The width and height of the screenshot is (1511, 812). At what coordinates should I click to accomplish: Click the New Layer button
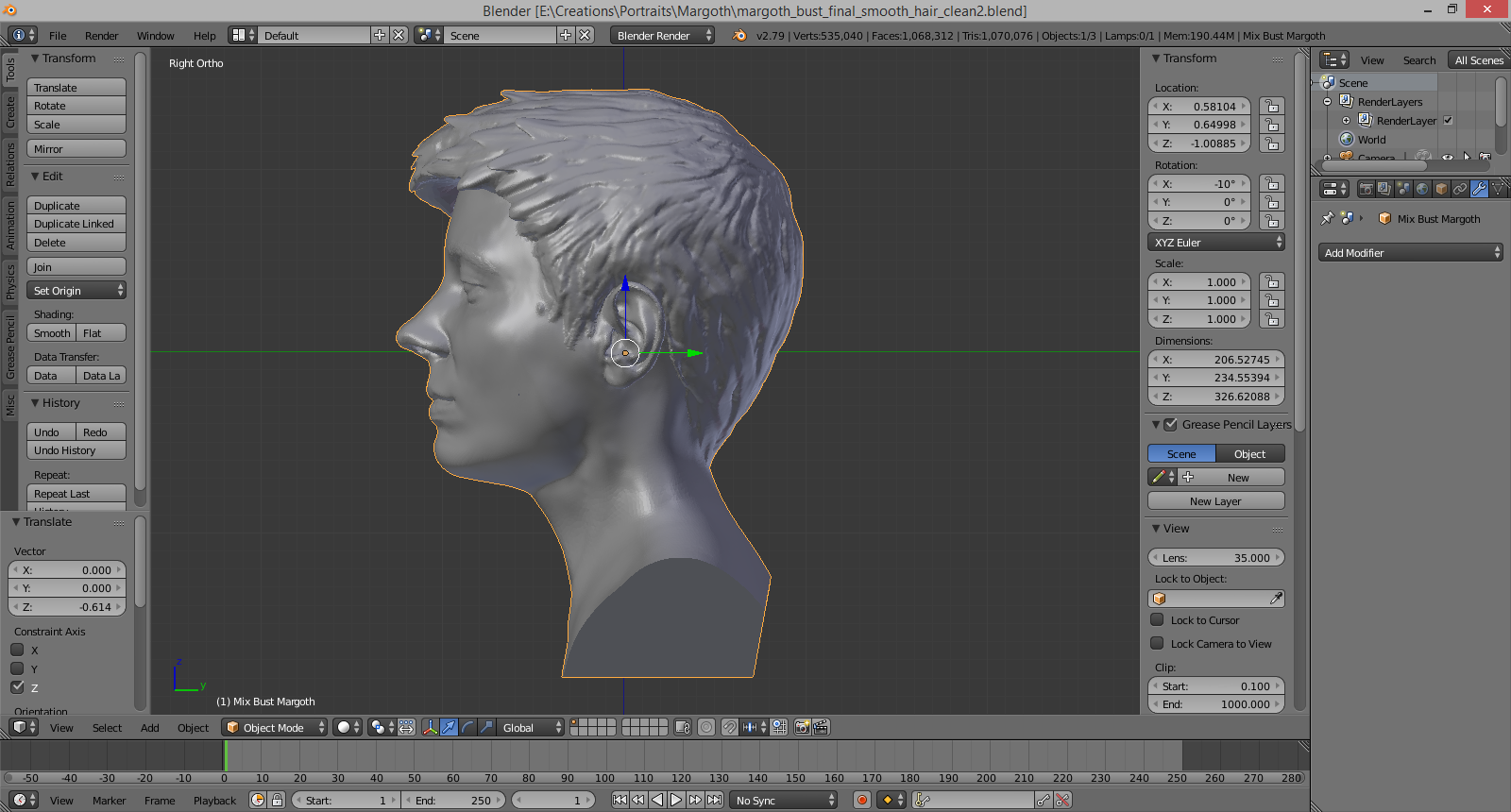1215,501
